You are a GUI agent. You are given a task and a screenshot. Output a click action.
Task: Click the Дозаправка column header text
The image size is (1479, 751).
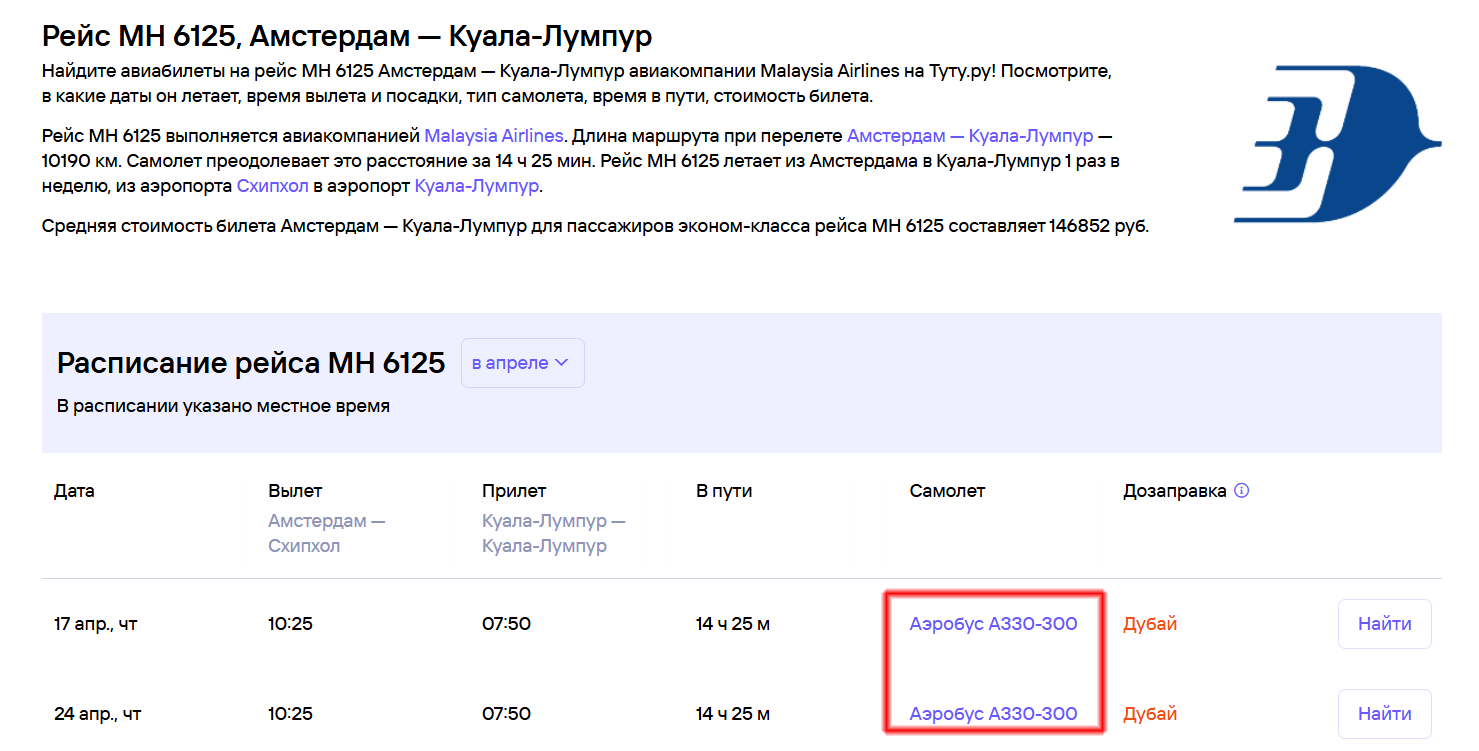point(1175,491)
